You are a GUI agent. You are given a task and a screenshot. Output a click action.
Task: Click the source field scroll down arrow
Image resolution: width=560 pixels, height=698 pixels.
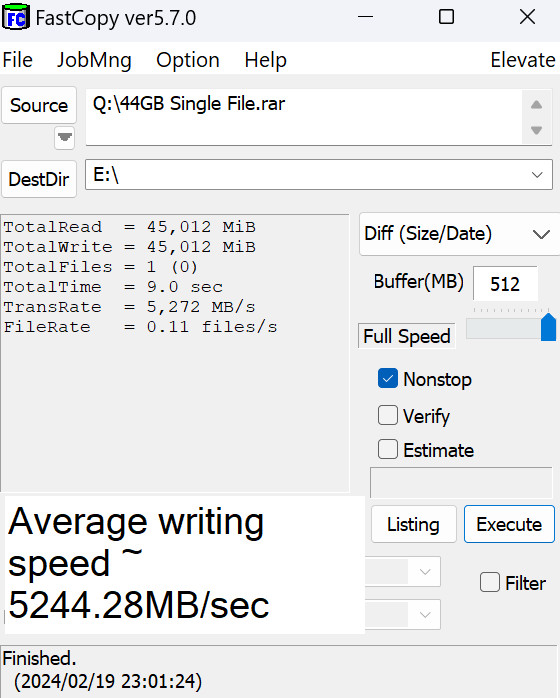coord(536,130)
